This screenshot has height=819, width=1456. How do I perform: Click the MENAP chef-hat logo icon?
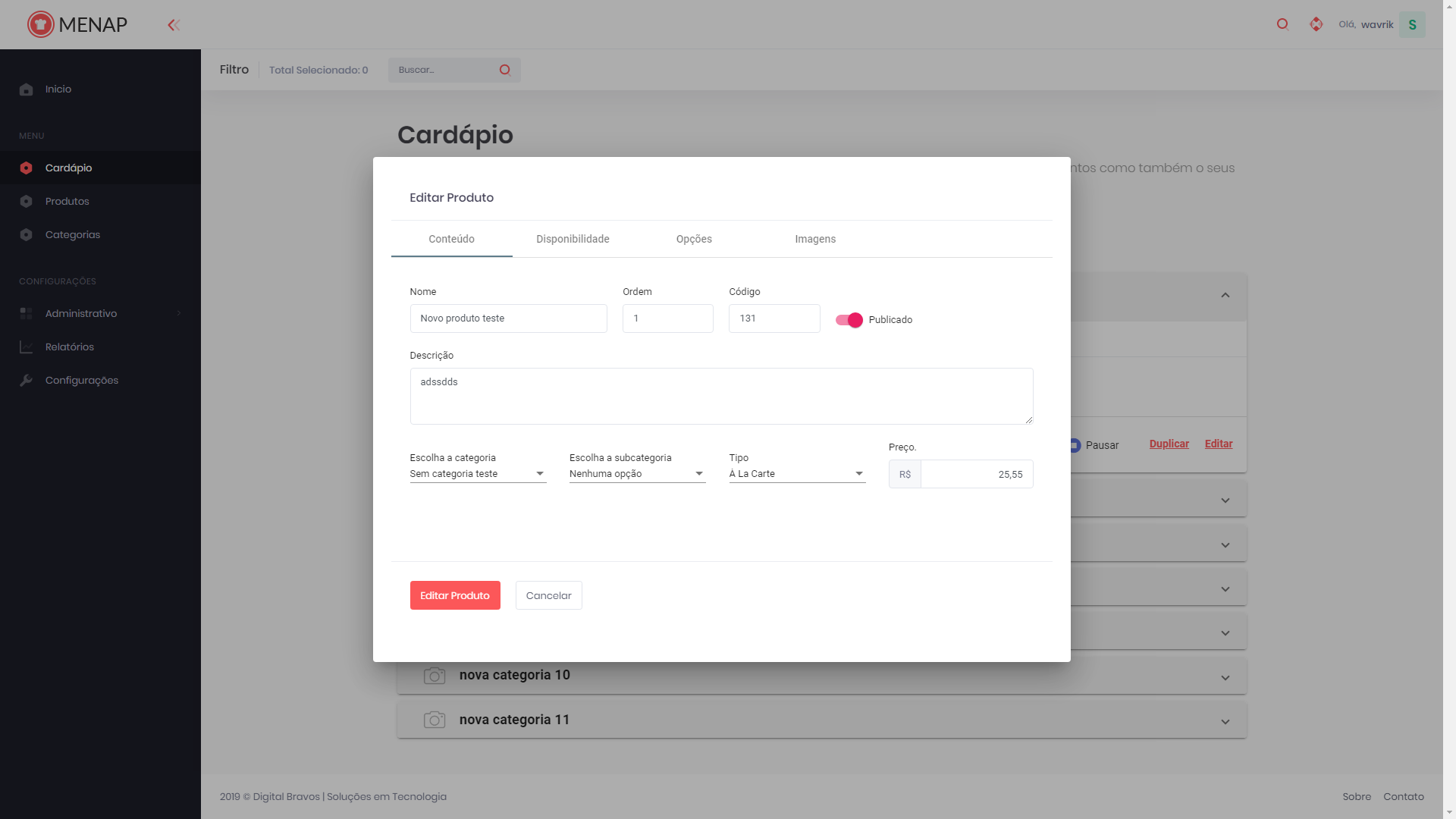pyautogui.click(x=40, y=24)
